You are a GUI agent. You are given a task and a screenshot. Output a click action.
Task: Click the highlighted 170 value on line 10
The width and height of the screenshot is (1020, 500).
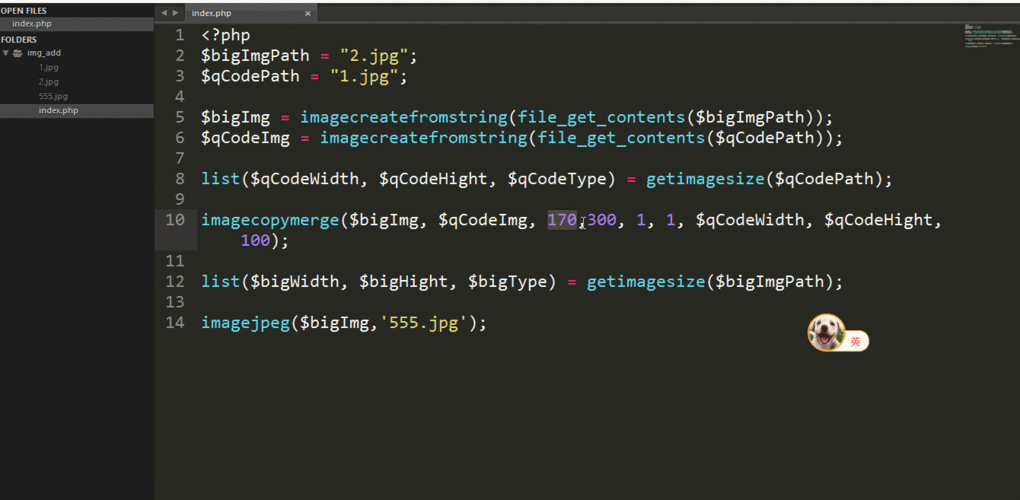tap(562, 219)
